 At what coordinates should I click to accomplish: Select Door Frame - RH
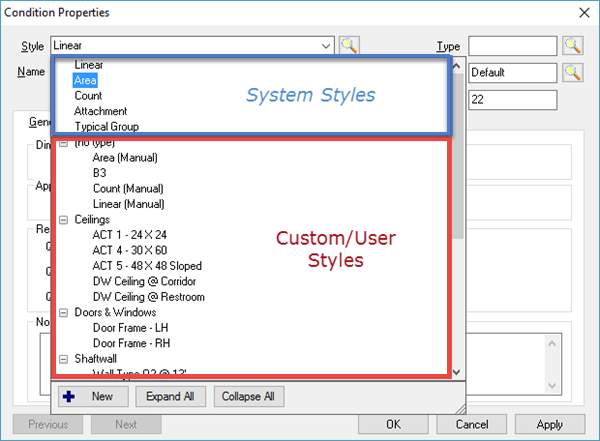click(131, 343)
